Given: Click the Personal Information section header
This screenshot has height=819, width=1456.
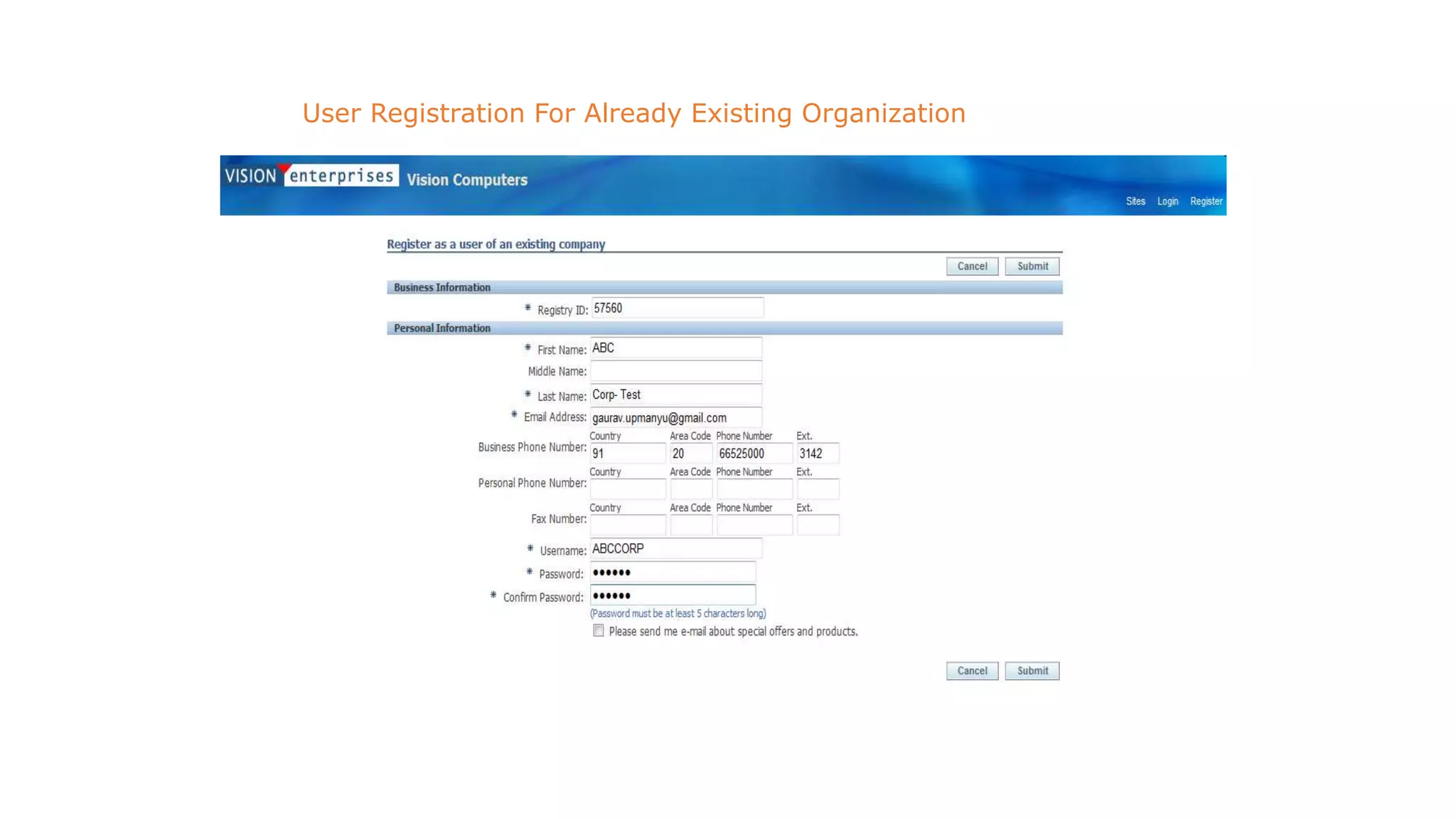Looking at the screenshot, I should pos(724,328).
